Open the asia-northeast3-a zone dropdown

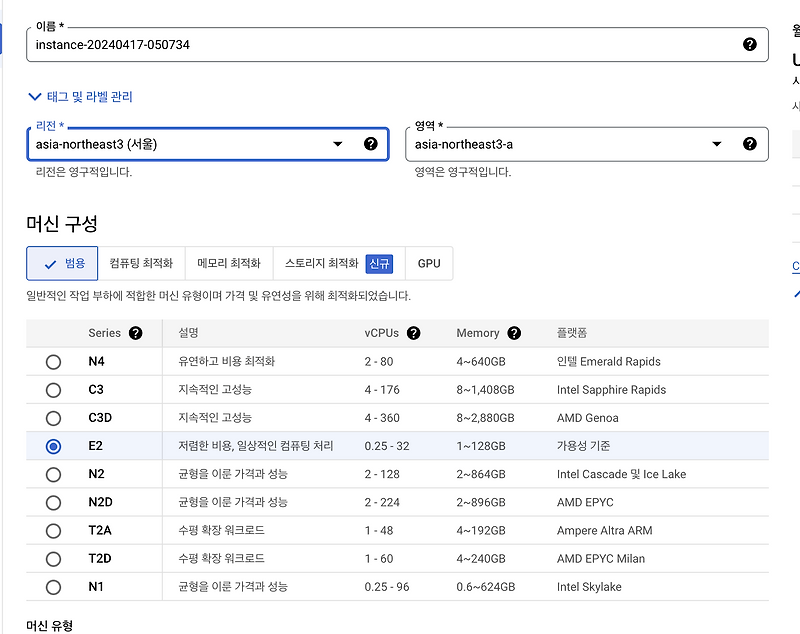716,143
